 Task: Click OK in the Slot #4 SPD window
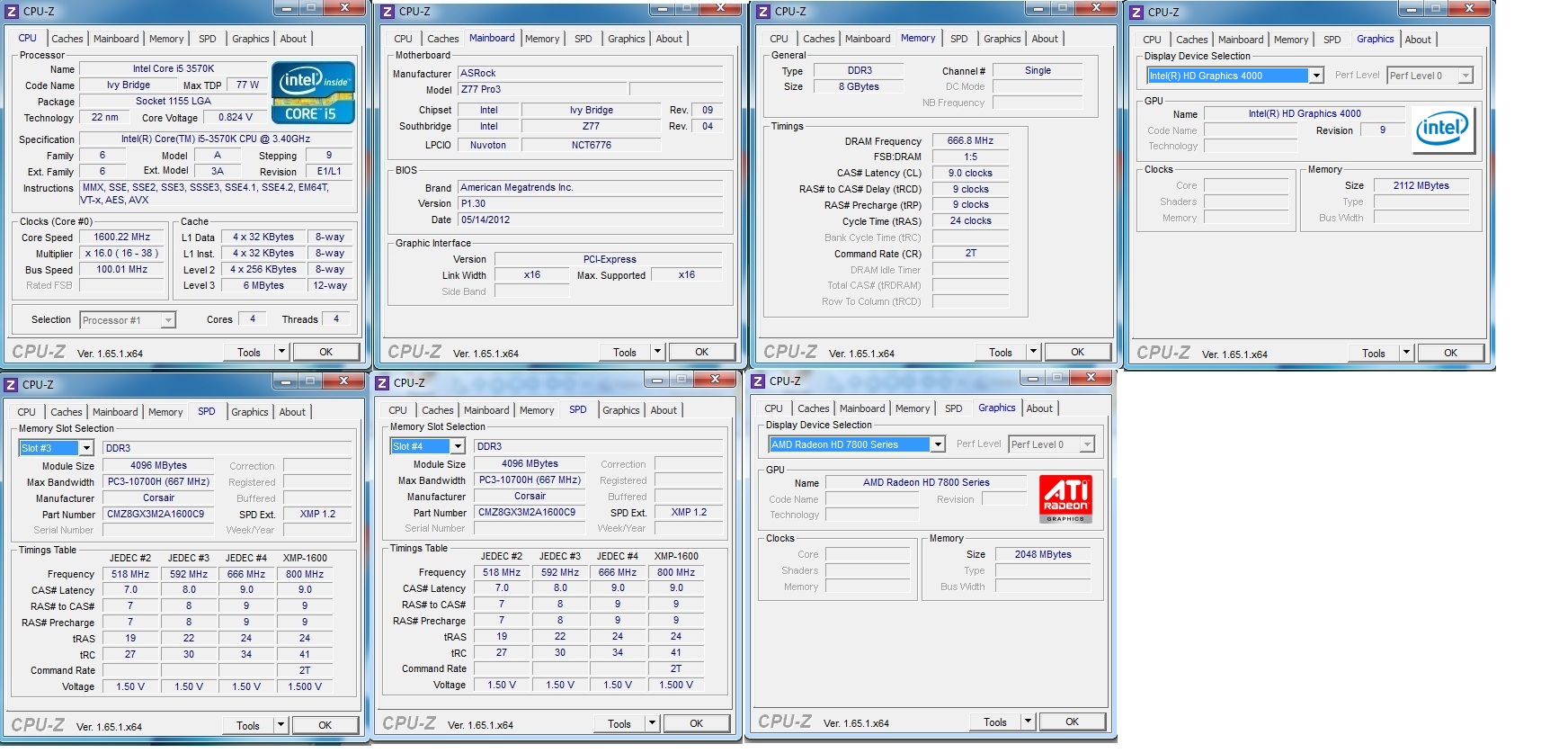697,724
